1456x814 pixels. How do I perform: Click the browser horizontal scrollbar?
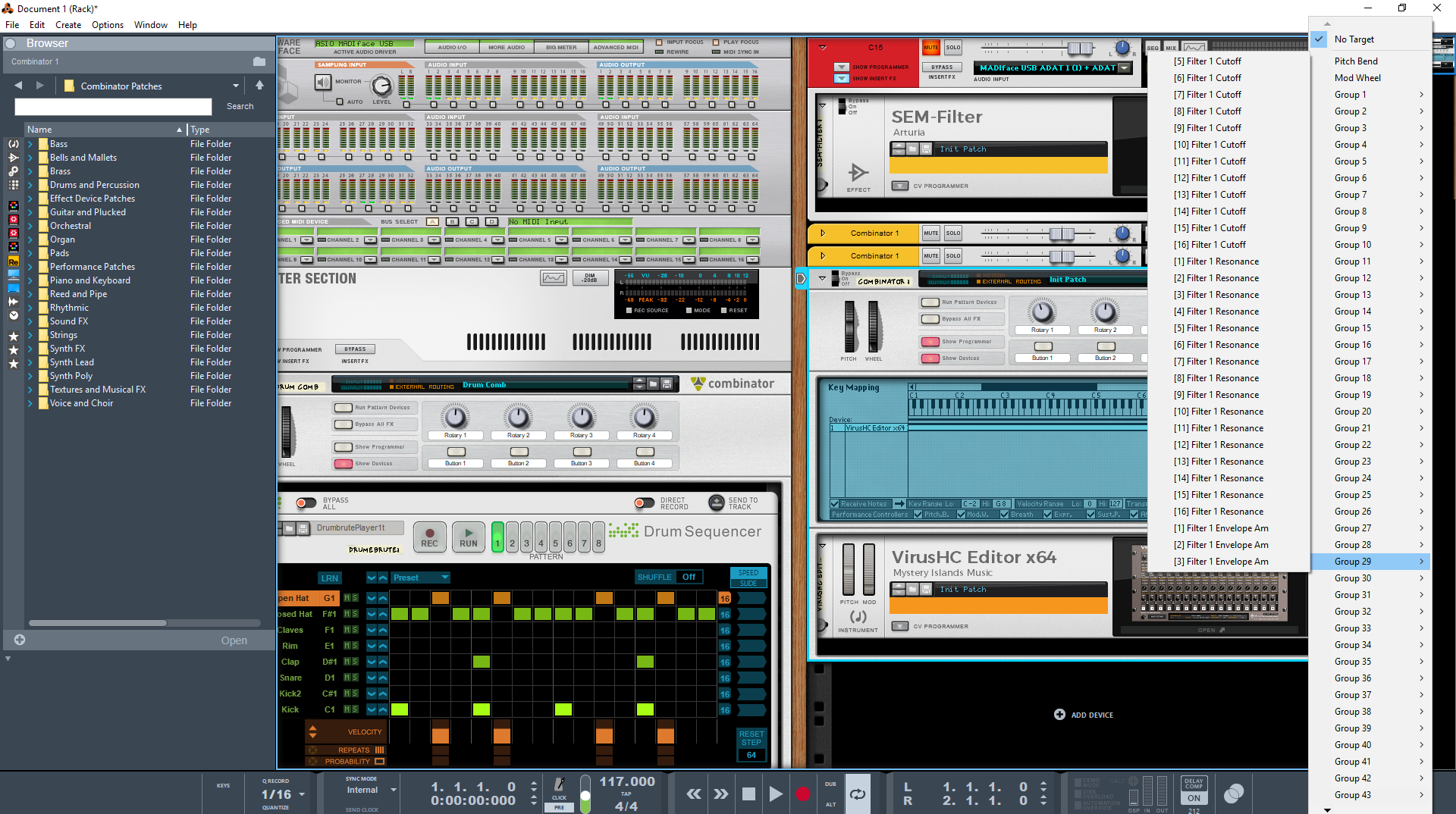coord(98,623)
